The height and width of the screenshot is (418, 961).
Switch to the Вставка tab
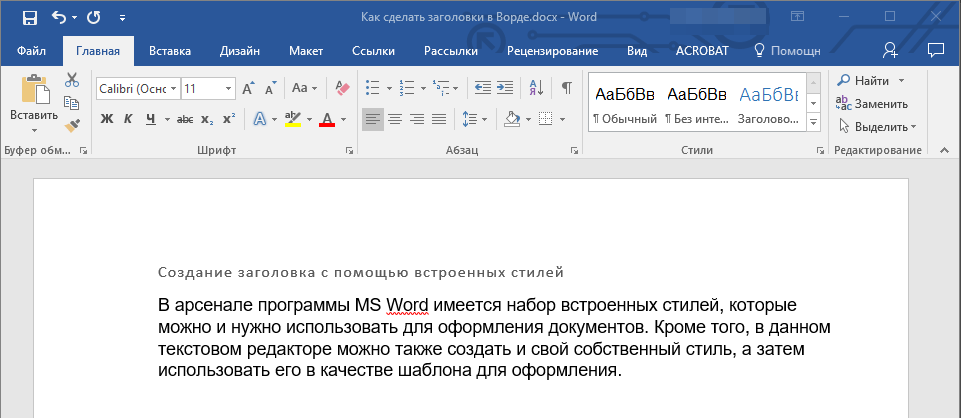click(170, 51)
